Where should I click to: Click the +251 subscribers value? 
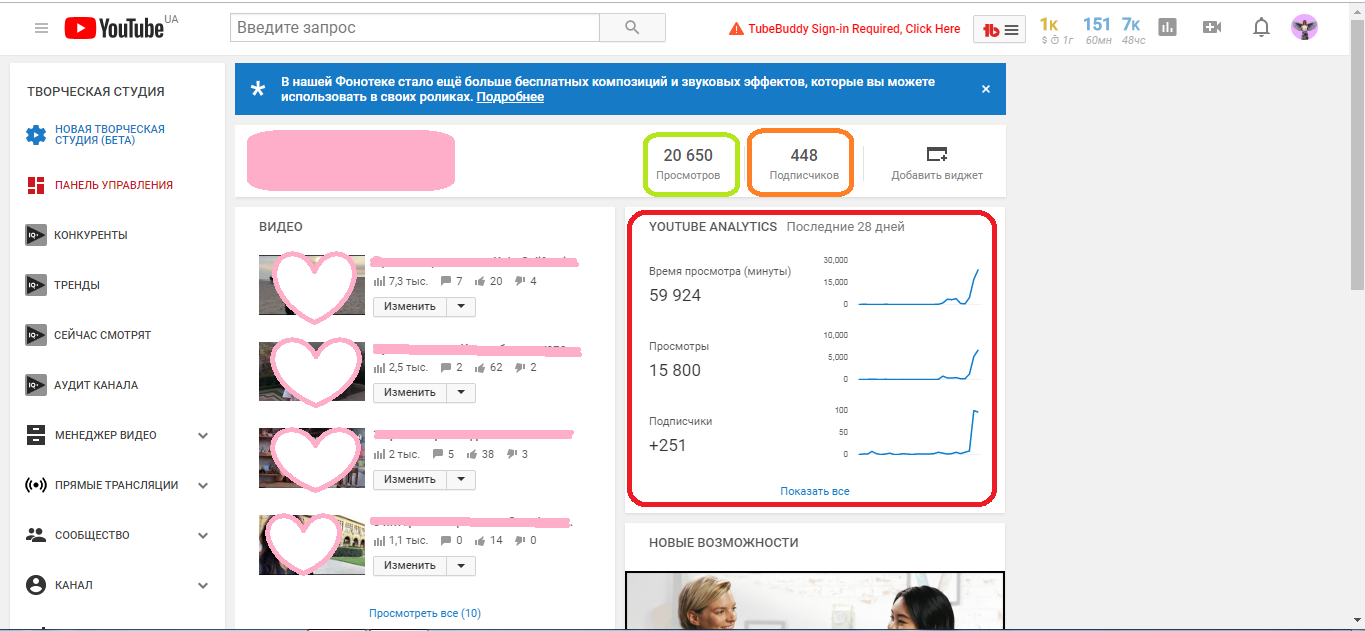tap(668, 445)
